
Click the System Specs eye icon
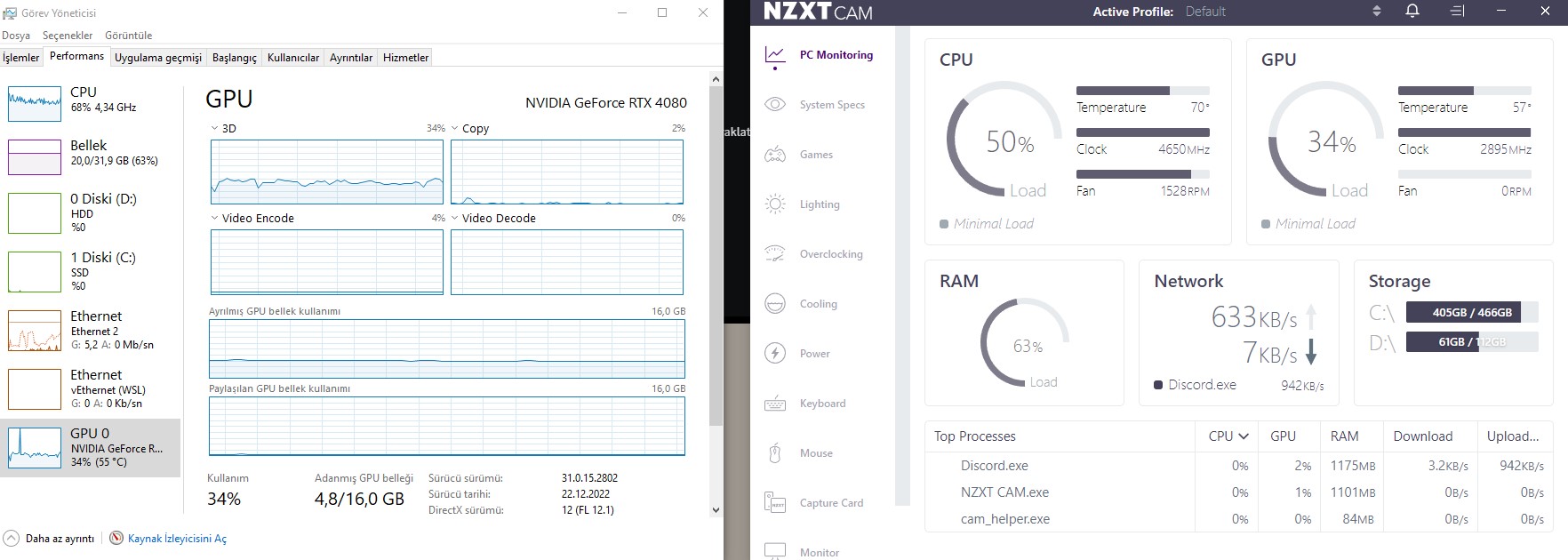775,105
